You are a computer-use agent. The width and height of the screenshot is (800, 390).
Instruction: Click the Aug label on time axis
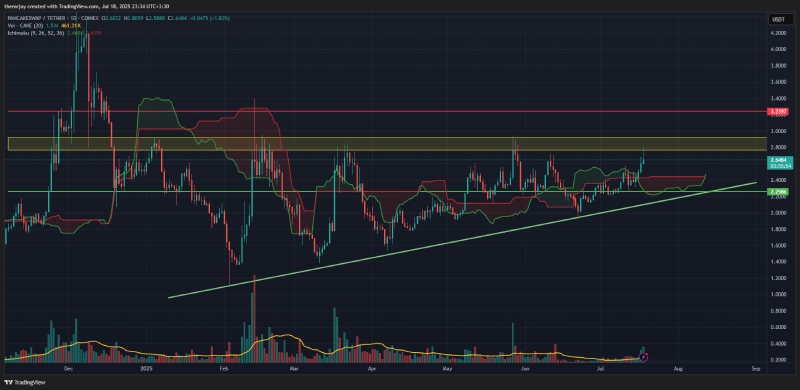(678, 368)
